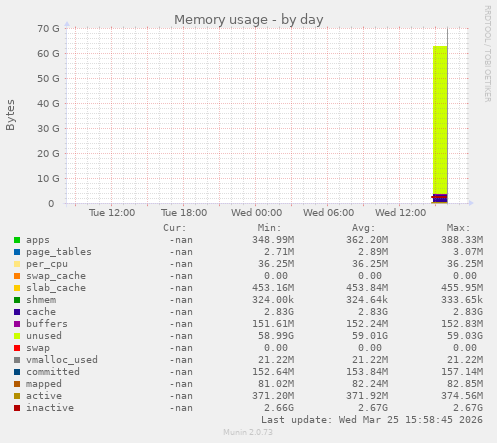The height and width of the screenshot is (443, 497).
Task: Click the 'Tue 18:00' time label
Action: click(184, 213)
